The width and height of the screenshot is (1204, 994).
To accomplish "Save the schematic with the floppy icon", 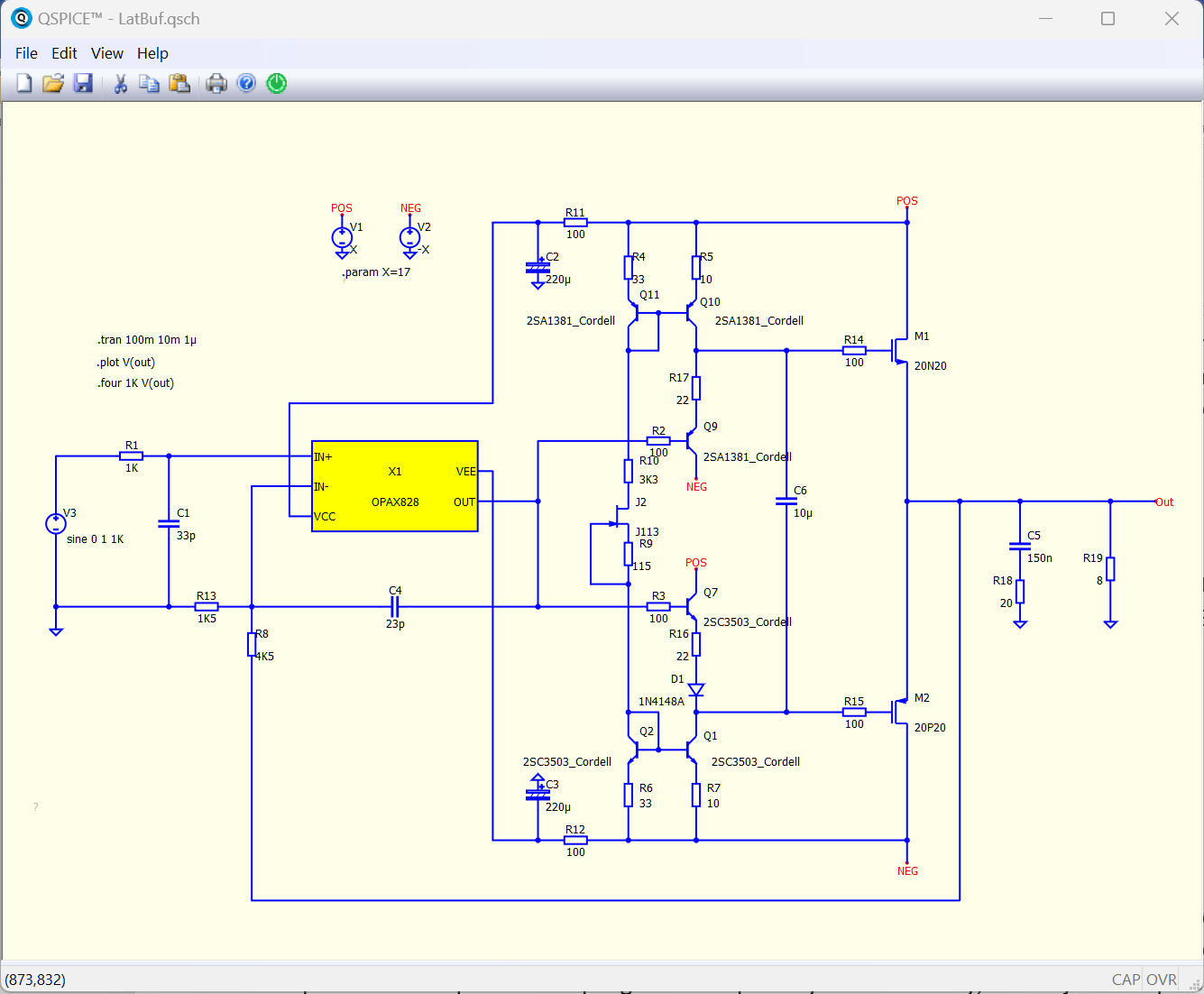I will coord(83,84).
